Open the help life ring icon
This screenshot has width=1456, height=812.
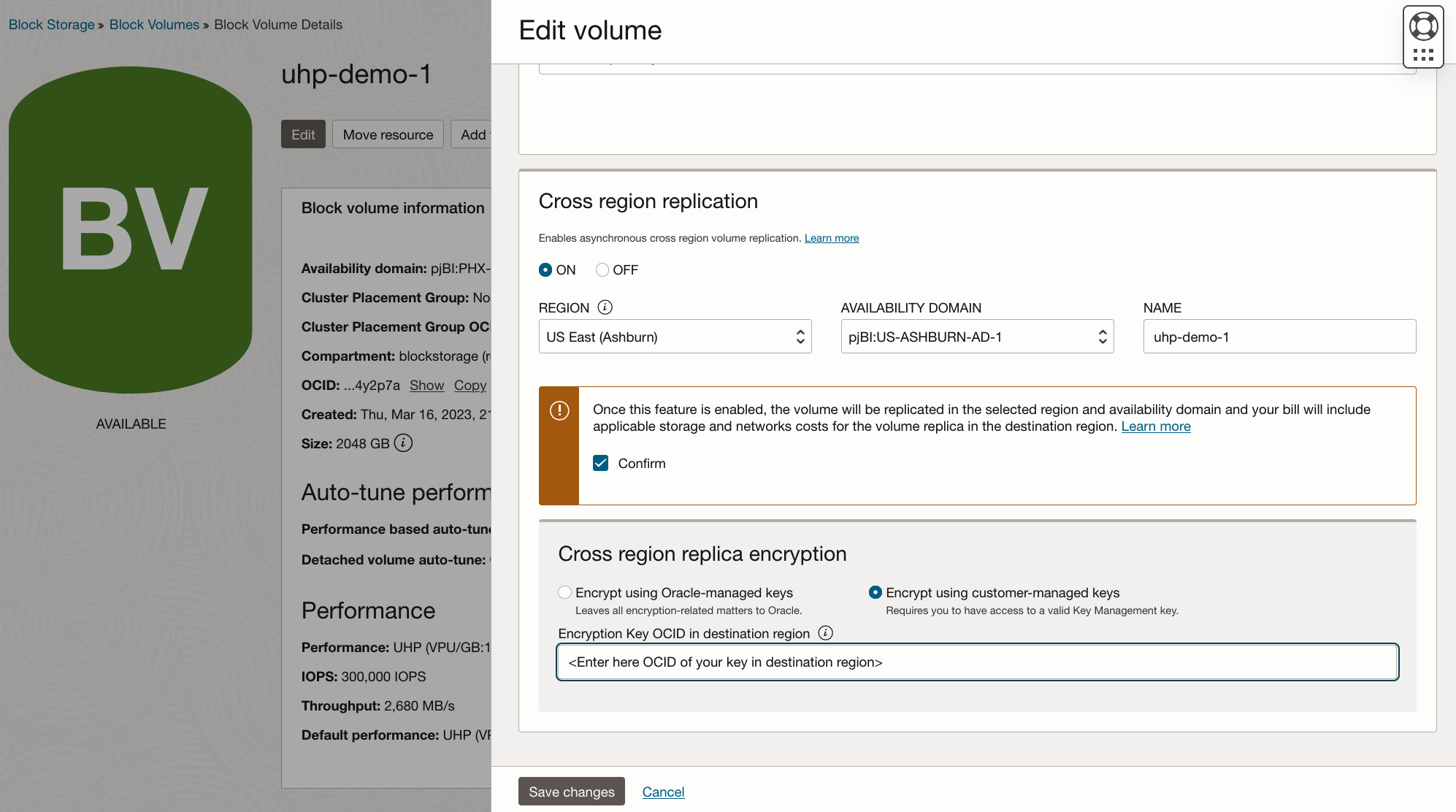coord(1422,26)
